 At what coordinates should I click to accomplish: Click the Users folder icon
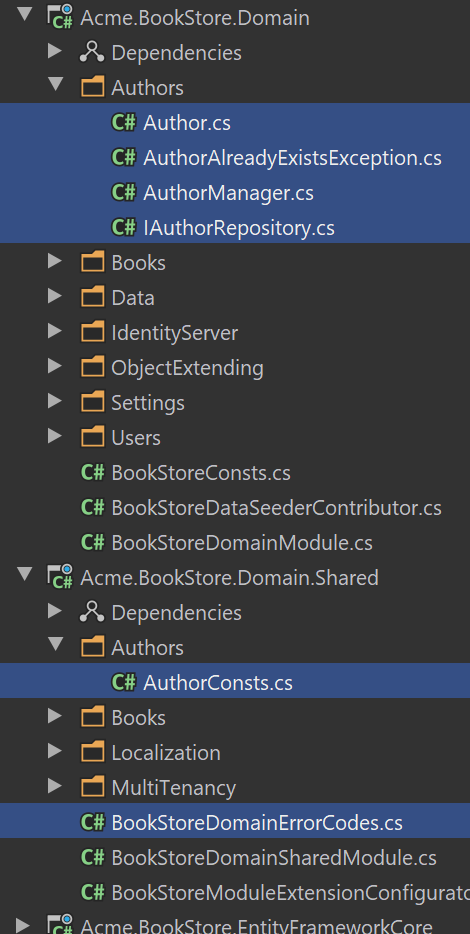point(92,437)
